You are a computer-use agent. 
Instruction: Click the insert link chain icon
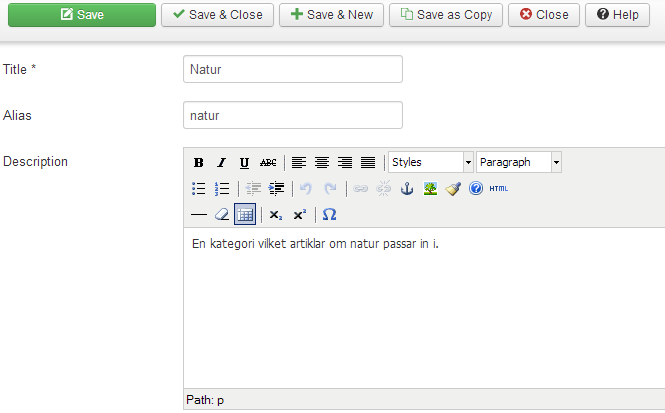[x=360, y=188]
